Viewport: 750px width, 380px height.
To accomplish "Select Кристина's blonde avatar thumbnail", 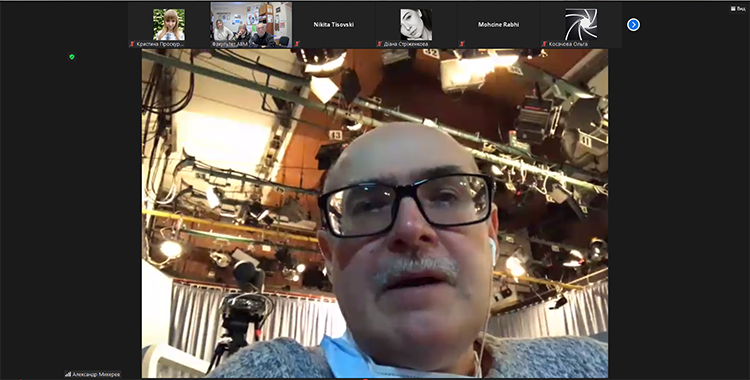I will point(169,24).
